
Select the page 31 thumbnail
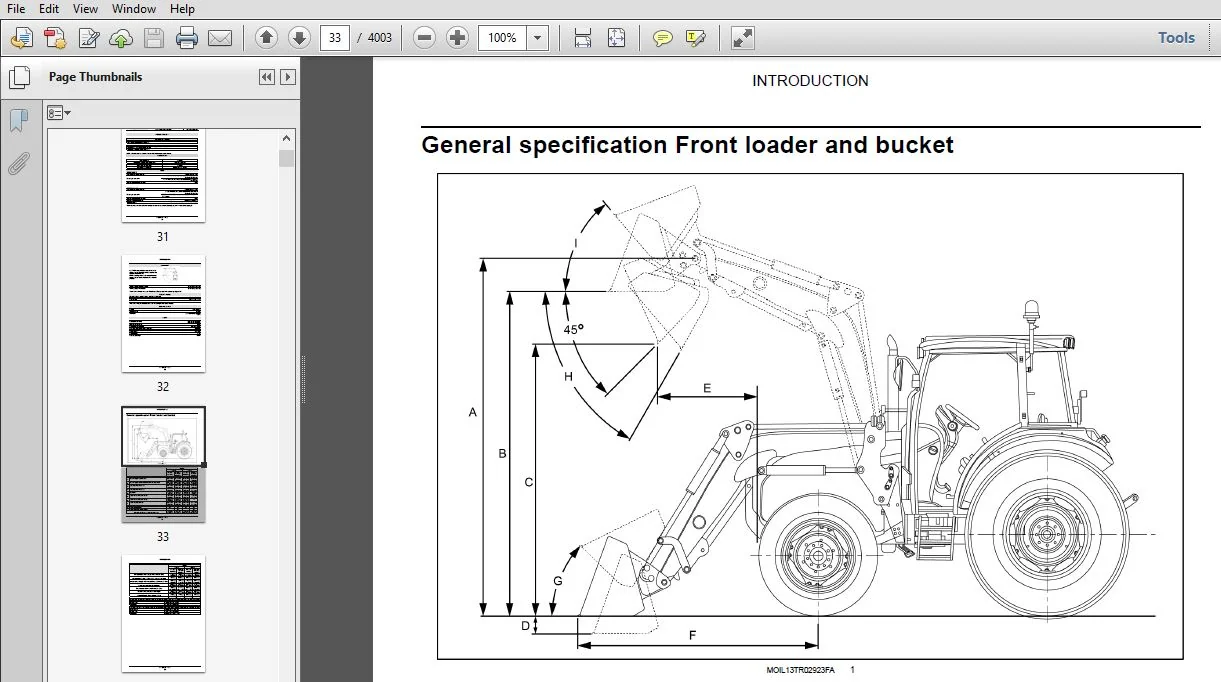coord(163,175)
